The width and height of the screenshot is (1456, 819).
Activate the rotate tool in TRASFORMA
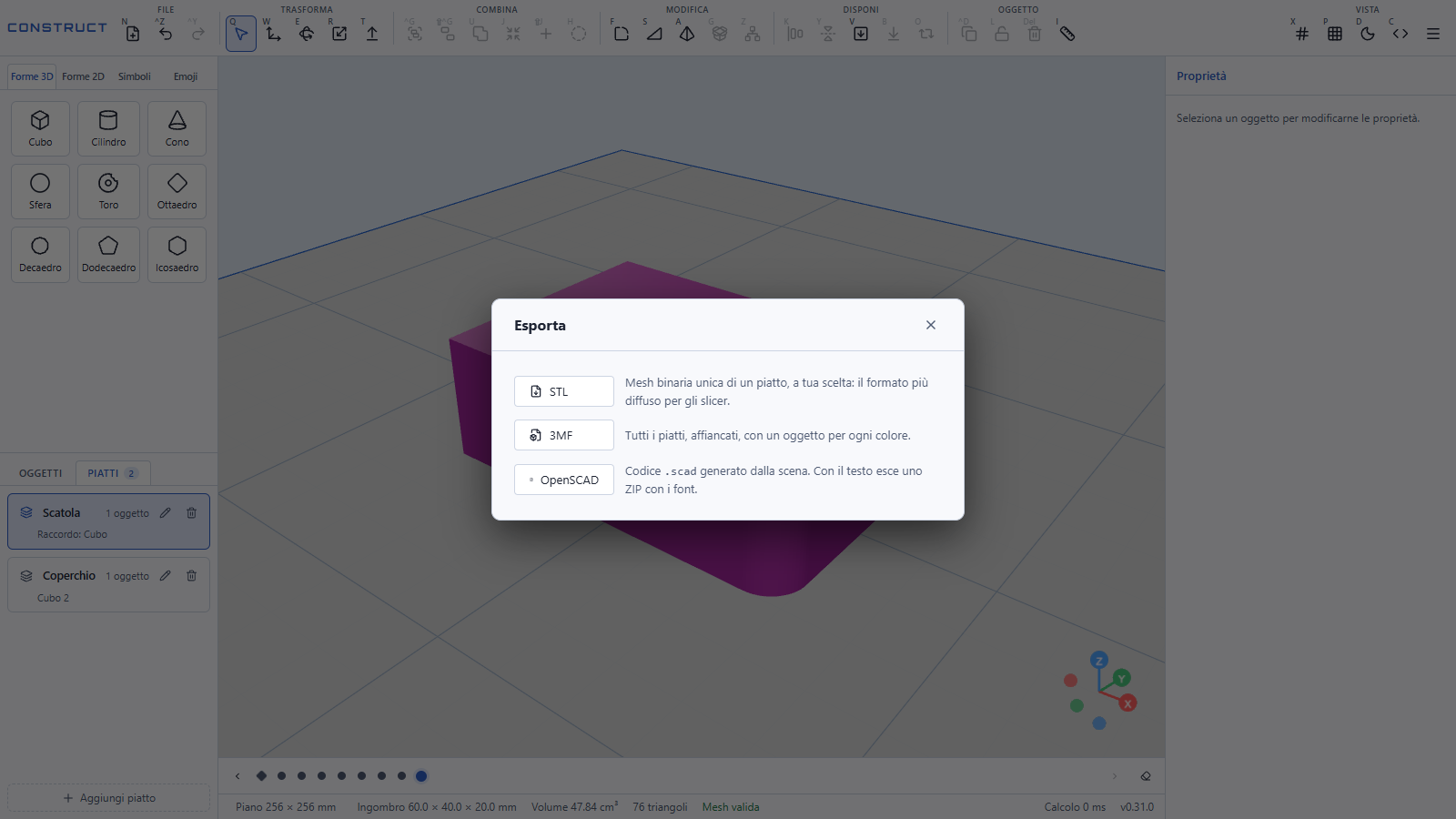pyautogui.click(x=307, y=34)
